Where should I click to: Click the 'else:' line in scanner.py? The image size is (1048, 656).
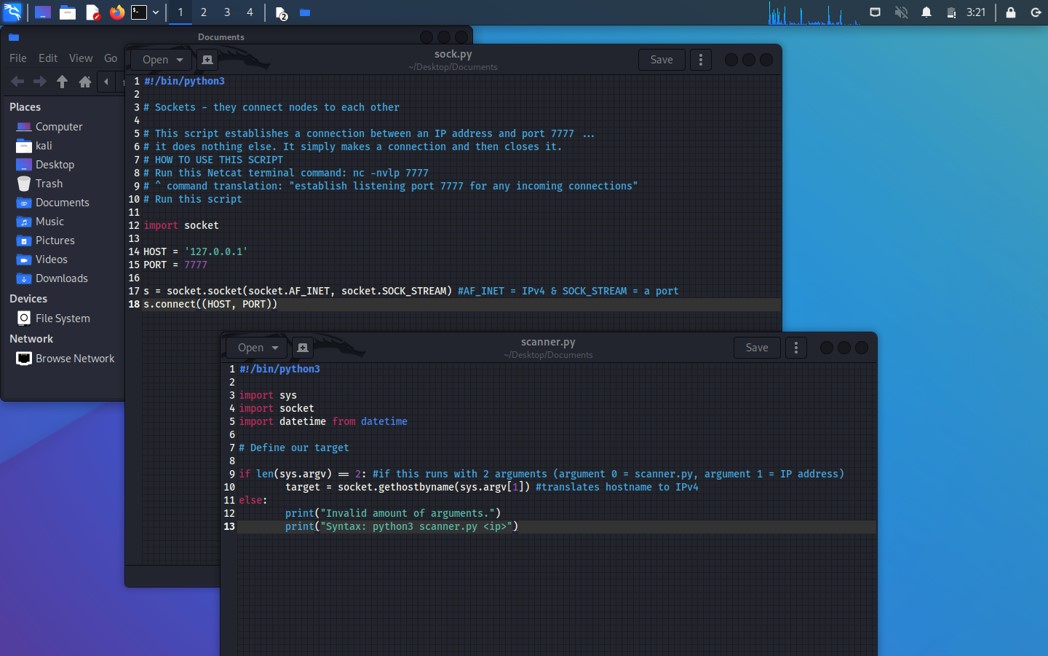click(253, 500)
